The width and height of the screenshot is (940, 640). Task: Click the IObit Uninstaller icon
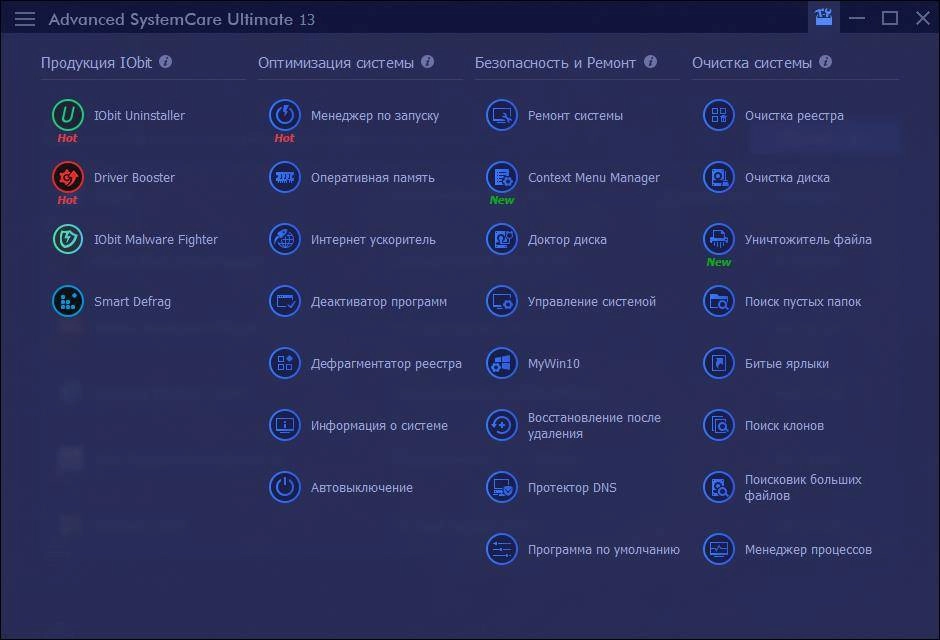point(68,115)
